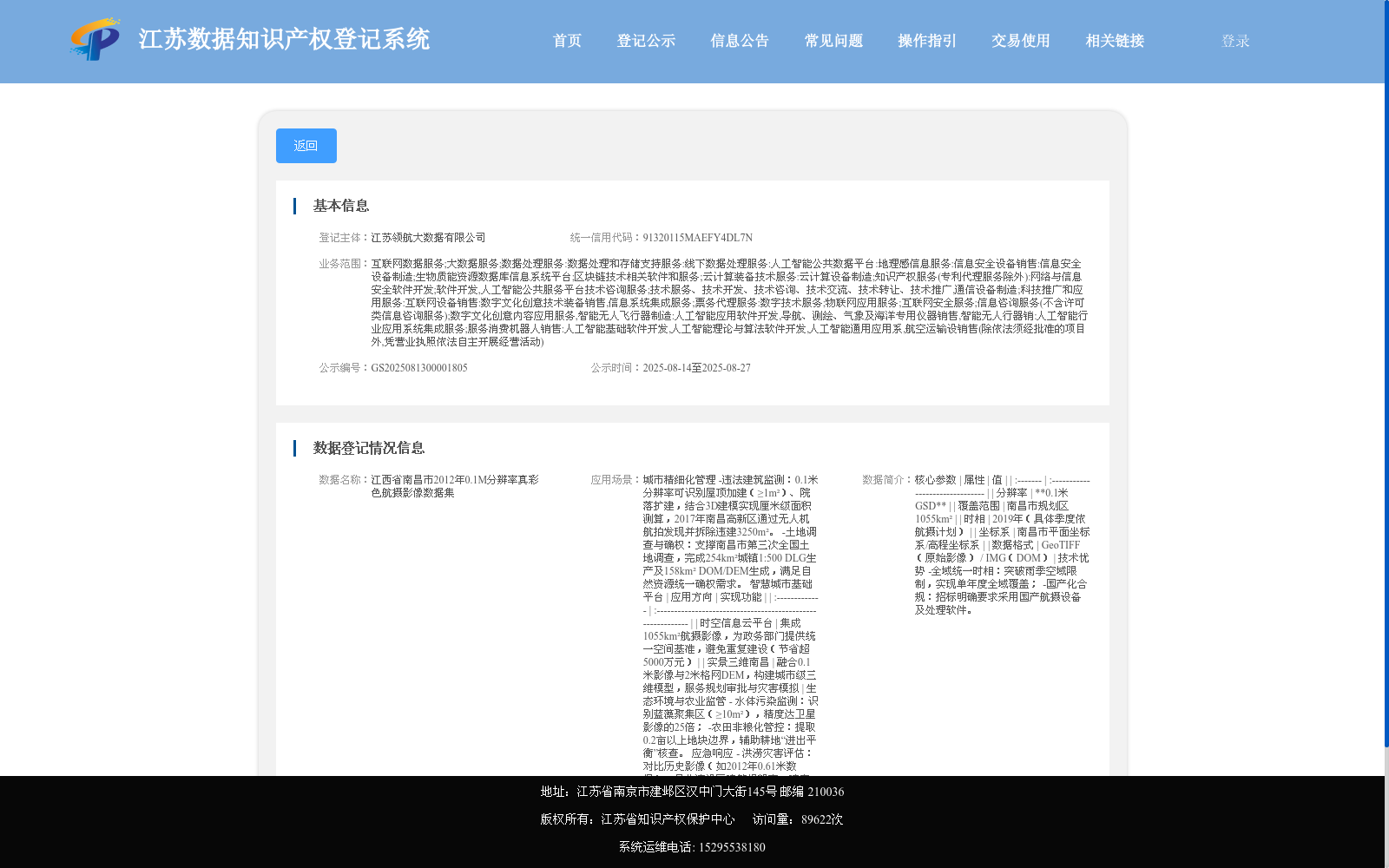
Task: Click the 登记主体 label
Action: (345, 238)
